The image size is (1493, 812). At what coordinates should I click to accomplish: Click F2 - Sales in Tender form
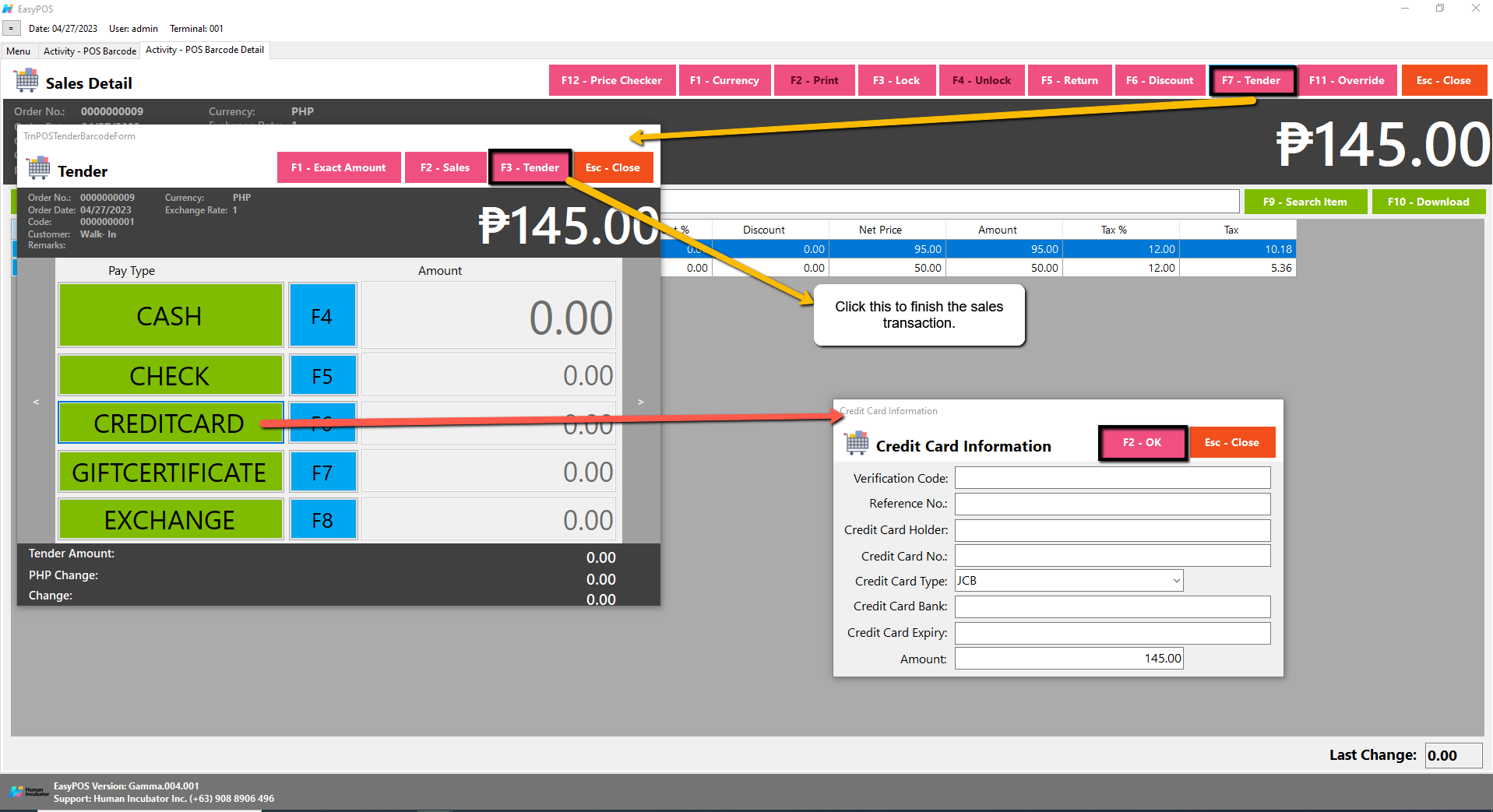pos(445,167)
